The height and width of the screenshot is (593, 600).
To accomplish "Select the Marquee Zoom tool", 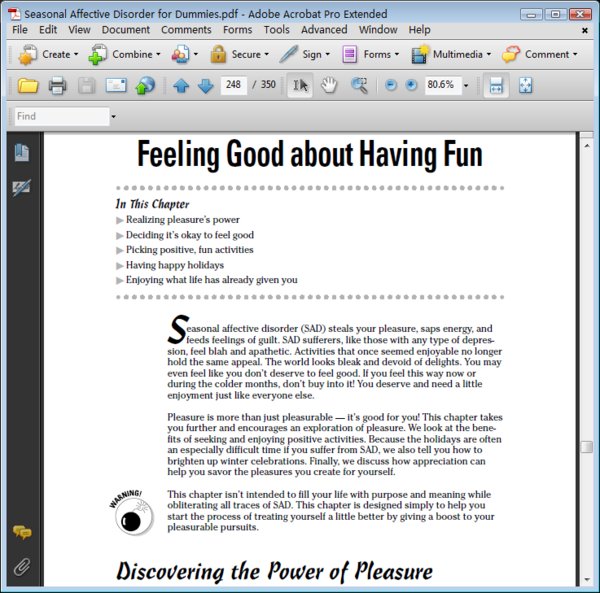I will [359, 85].
